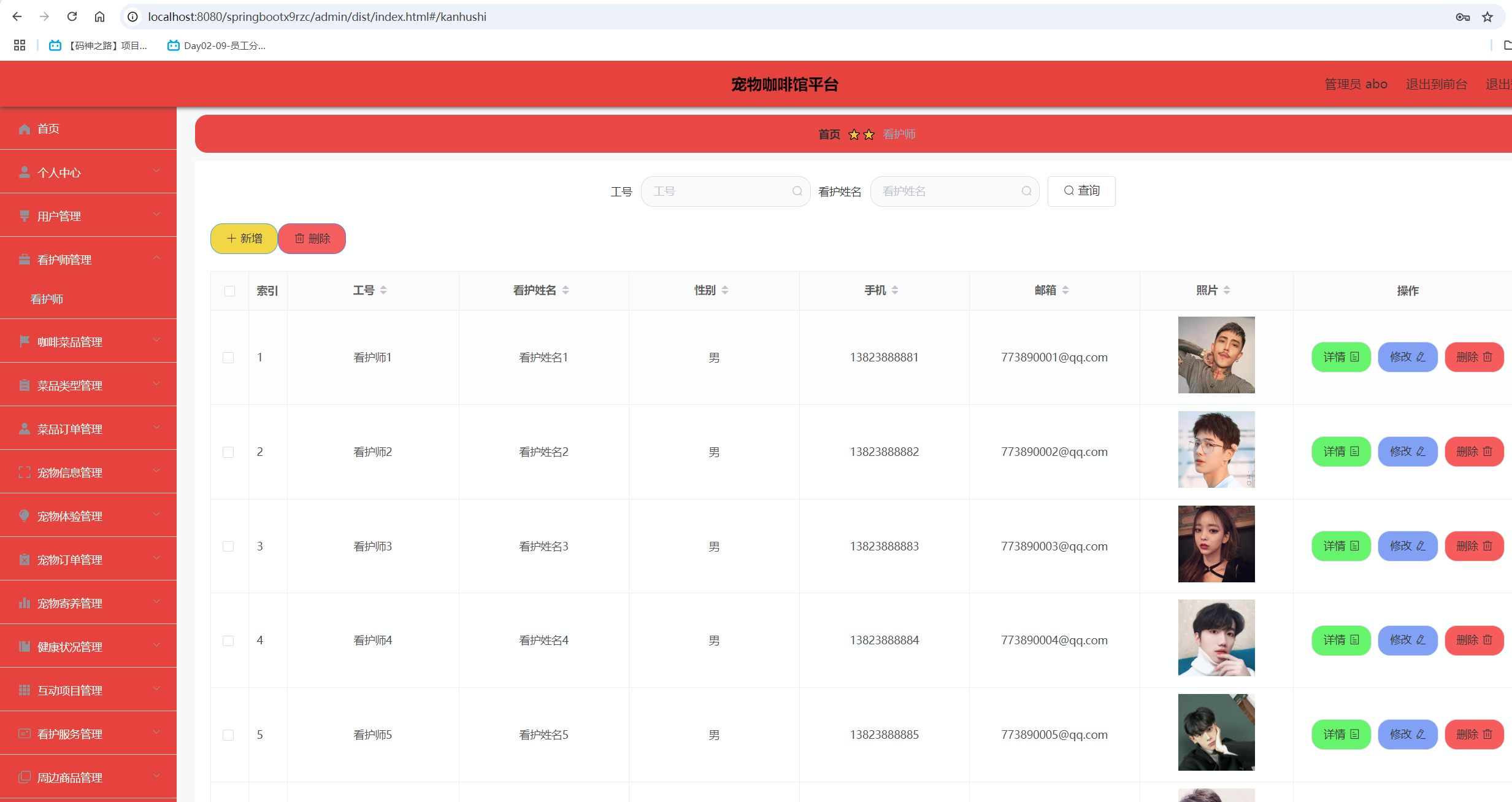Toggle the select-all checkbox in table header
The height and width of the screenshot is (802, 1512).
pos(229,291)
